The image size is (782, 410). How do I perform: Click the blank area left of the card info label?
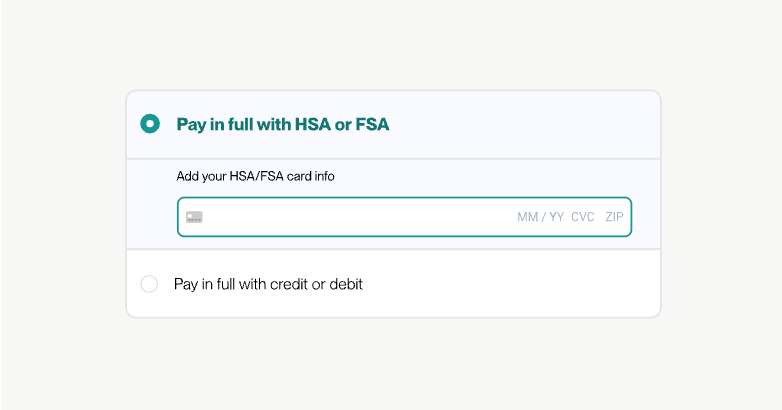pos(152,177)
